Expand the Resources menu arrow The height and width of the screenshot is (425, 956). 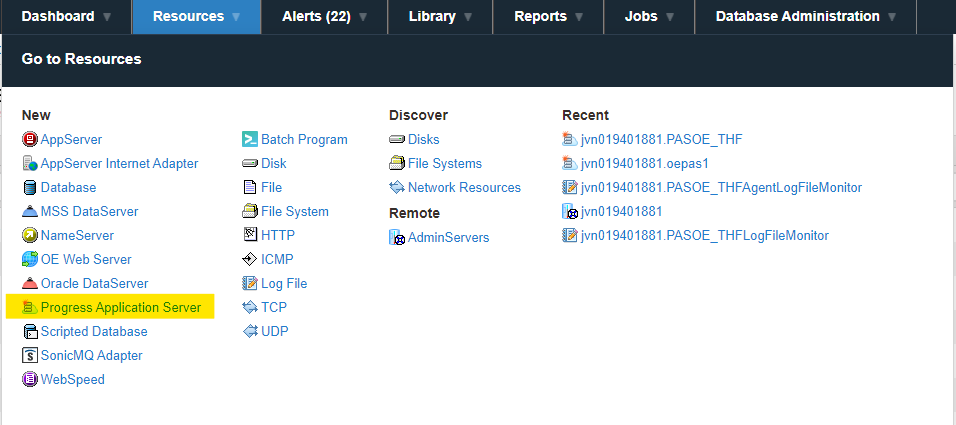[x=236, y=17]
